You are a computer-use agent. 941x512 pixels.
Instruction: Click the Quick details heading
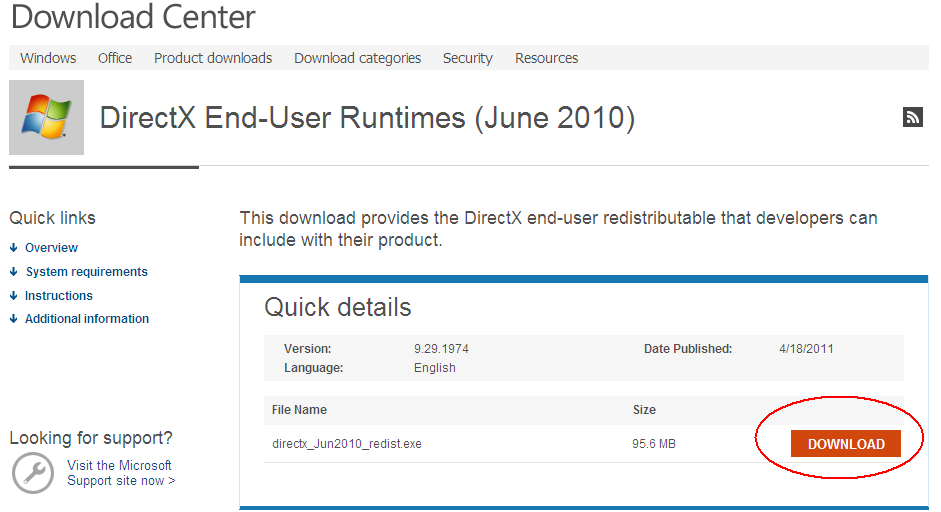click(x=338, y=307)
